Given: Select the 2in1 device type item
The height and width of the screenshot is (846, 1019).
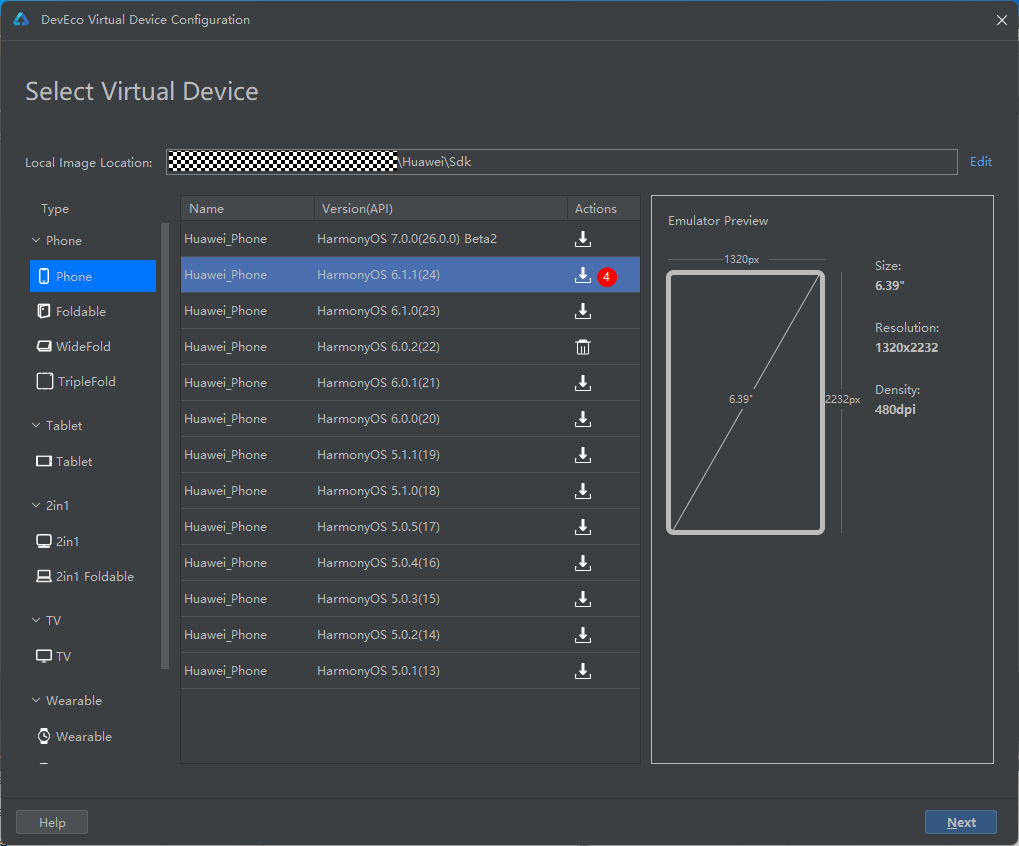Looking at the screenshot, I should 93,541.
